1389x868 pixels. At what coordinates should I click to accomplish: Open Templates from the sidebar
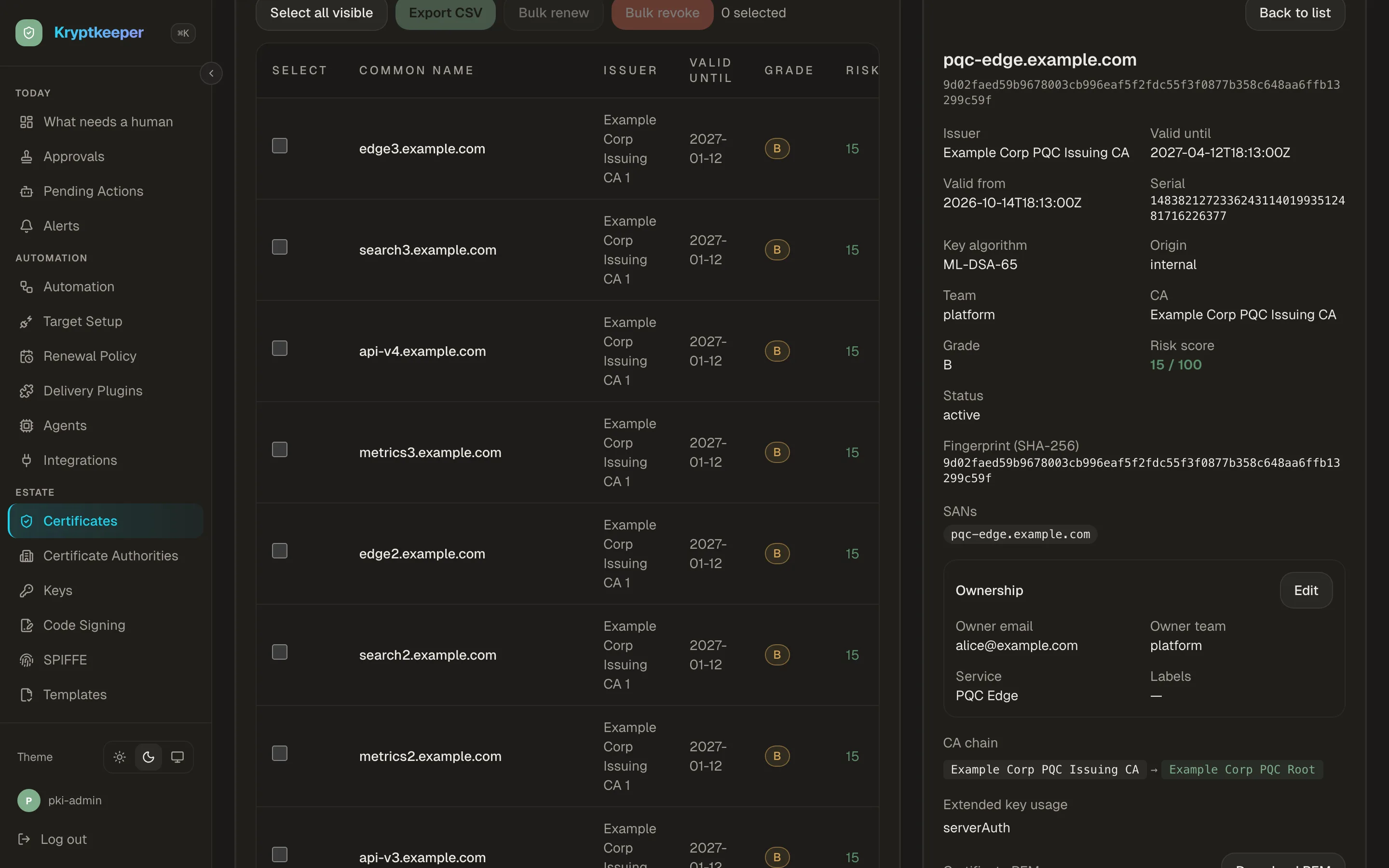click(106, 694)
